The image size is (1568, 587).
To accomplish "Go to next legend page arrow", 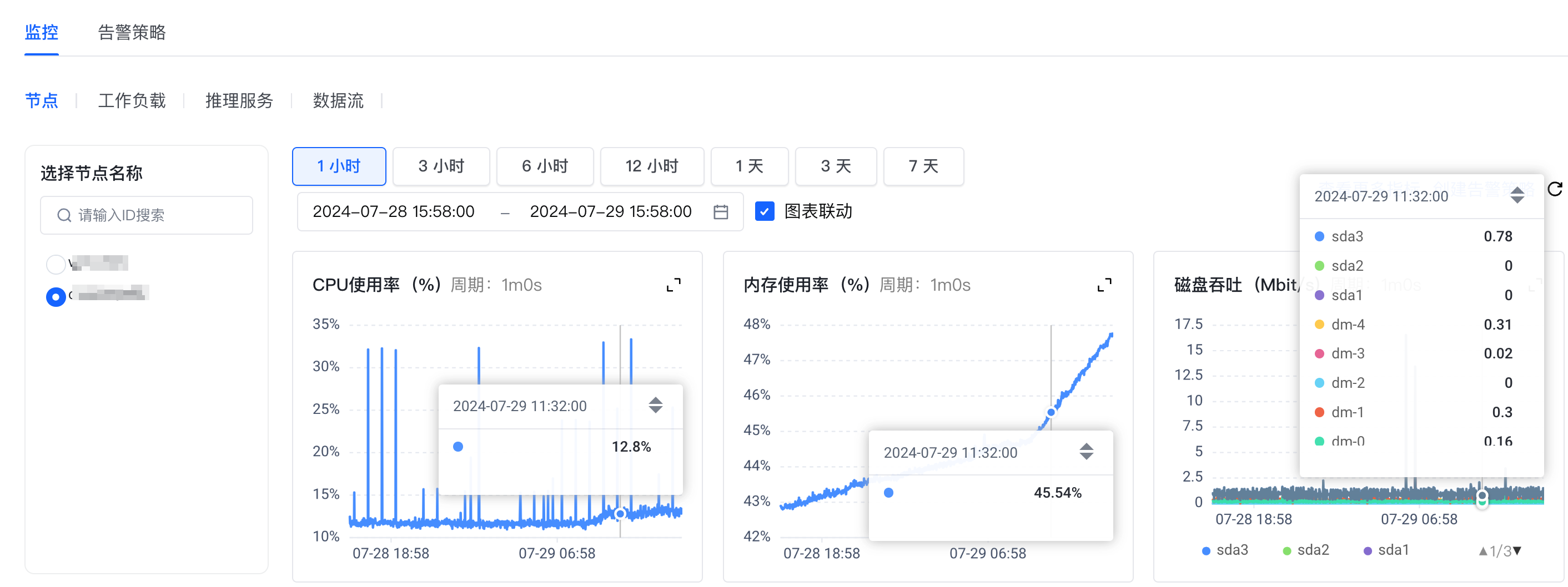I will (x=1517, y=551).
